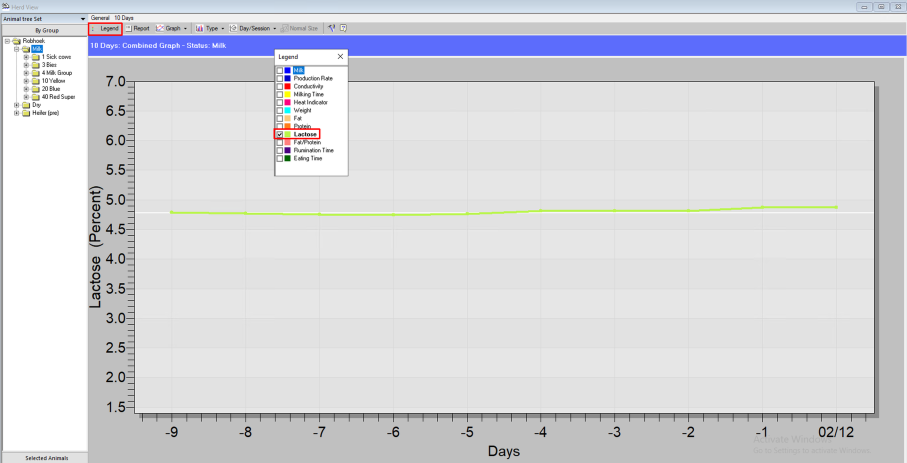Check the Conductivity checkbox
Image resolution: width=907 pixels, height=463 pixels.
point(280,86)
